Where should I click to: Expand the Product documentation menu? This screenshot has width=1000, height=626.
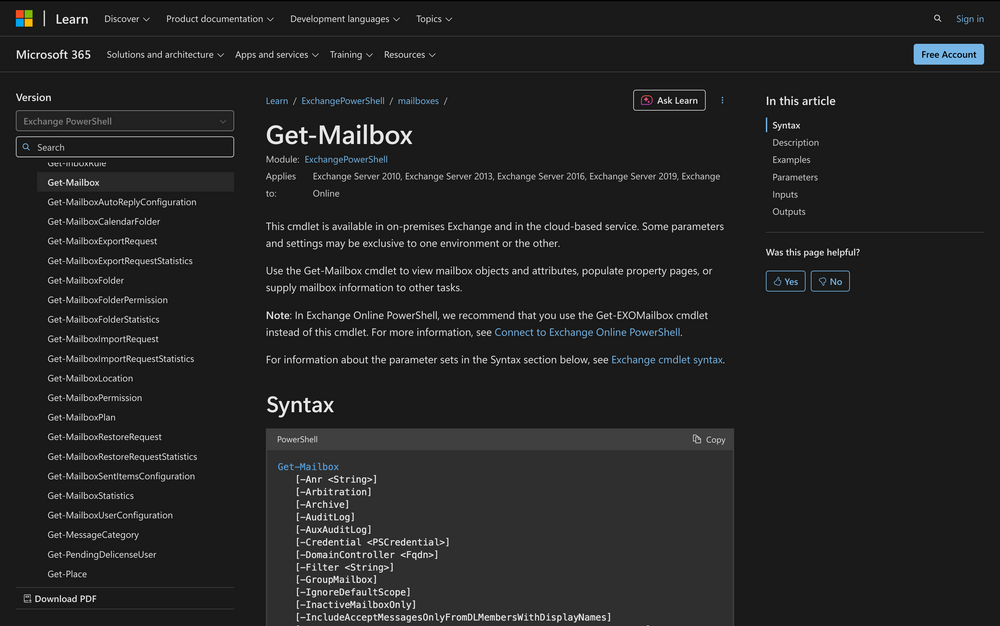coord(220,19)
